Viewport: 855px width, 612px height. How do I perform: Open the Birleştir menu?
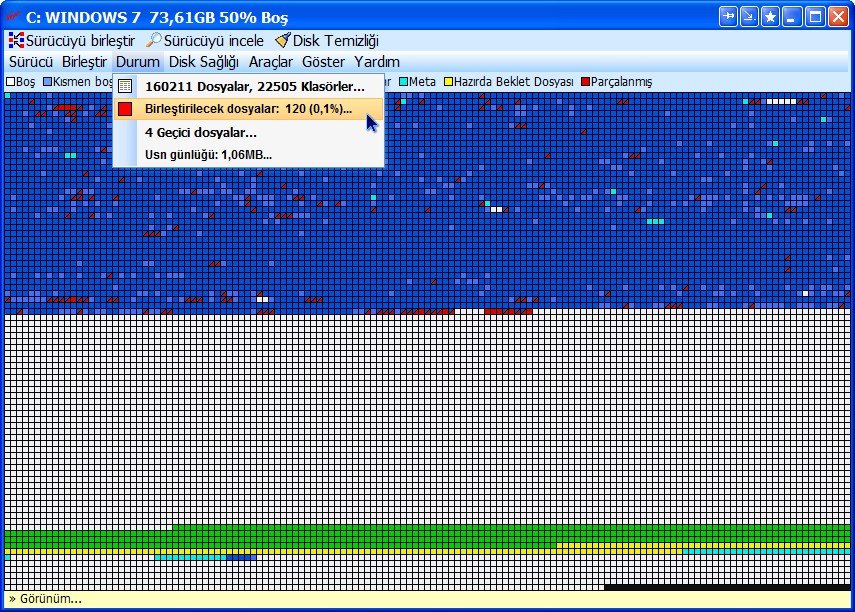tap(84, 62)
